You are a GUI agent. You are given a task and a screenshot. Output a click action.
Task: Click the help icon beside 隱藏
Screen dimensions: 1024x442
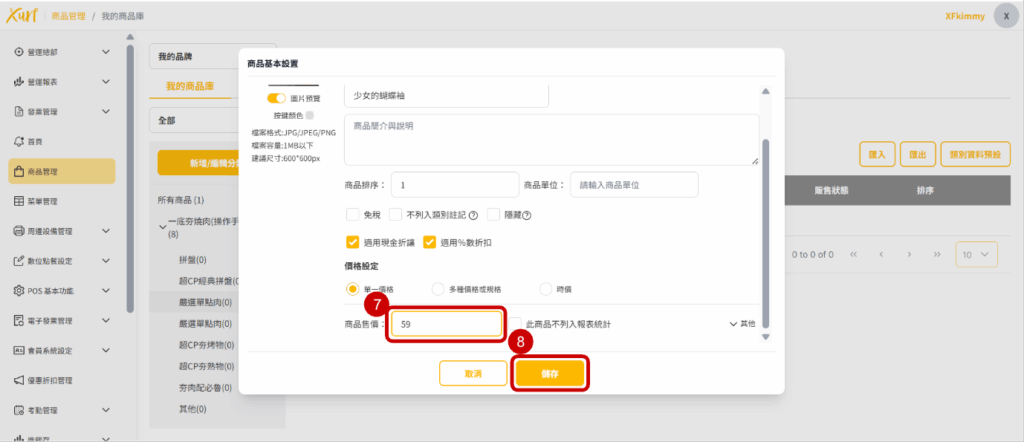[526, 214]
